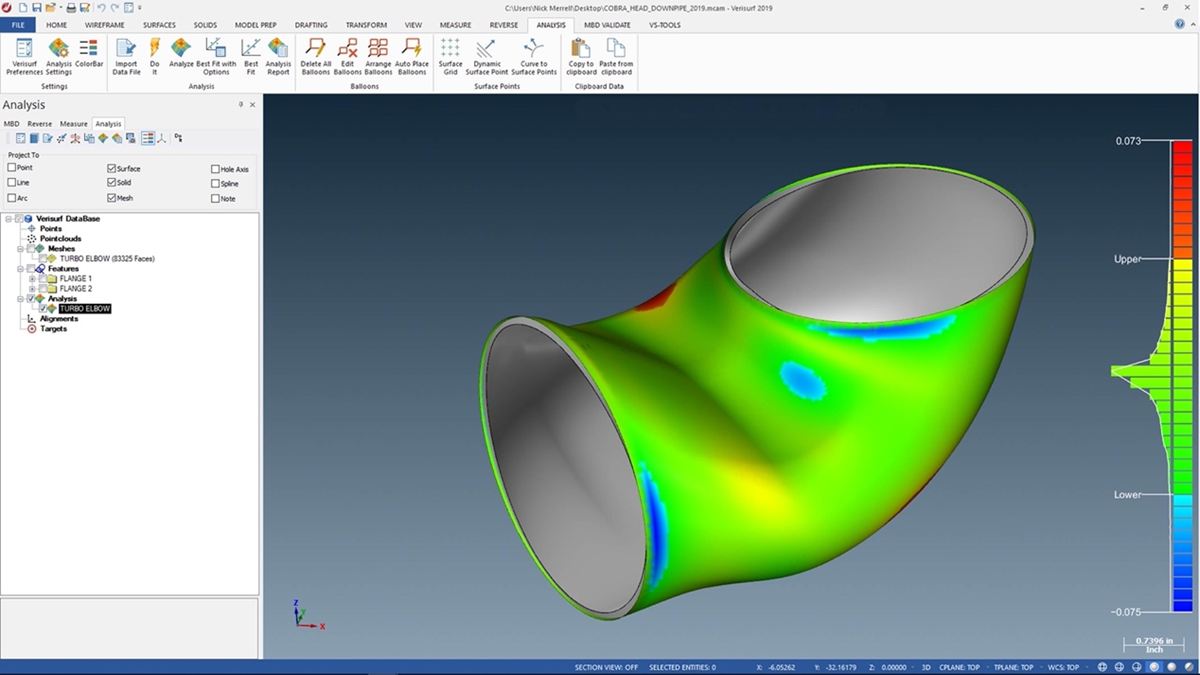Screen dimensions: 1200x675
Task: Enable the Hole Axis checkbox
Action: pyautogui.click(x=215, y=170)
